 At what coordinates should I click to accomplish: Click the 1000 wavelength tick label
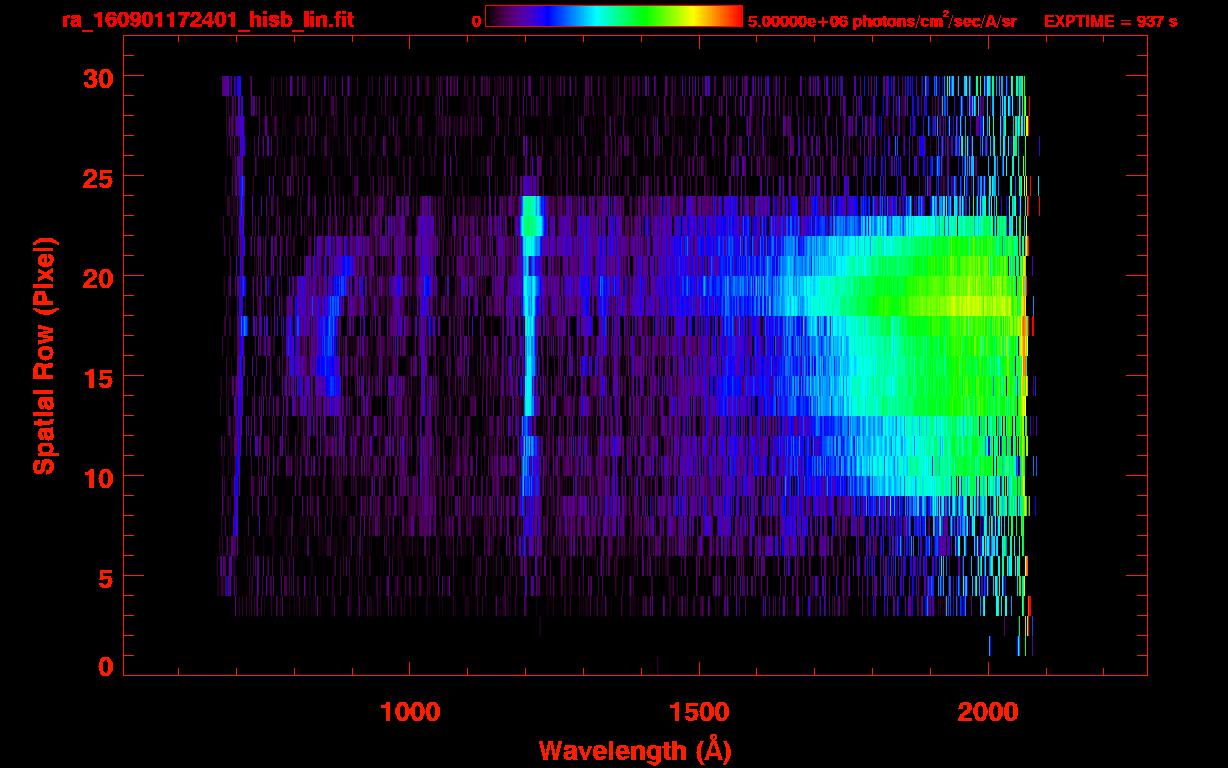410,712
